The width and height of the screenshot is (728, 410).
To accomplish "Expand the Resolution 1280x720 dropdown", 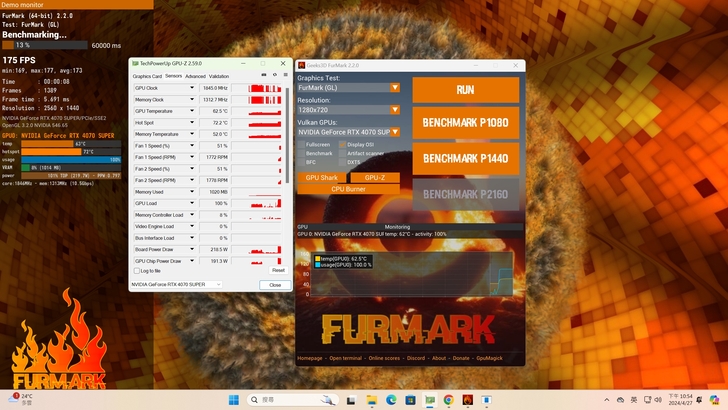I will click(x=395, y=110).
